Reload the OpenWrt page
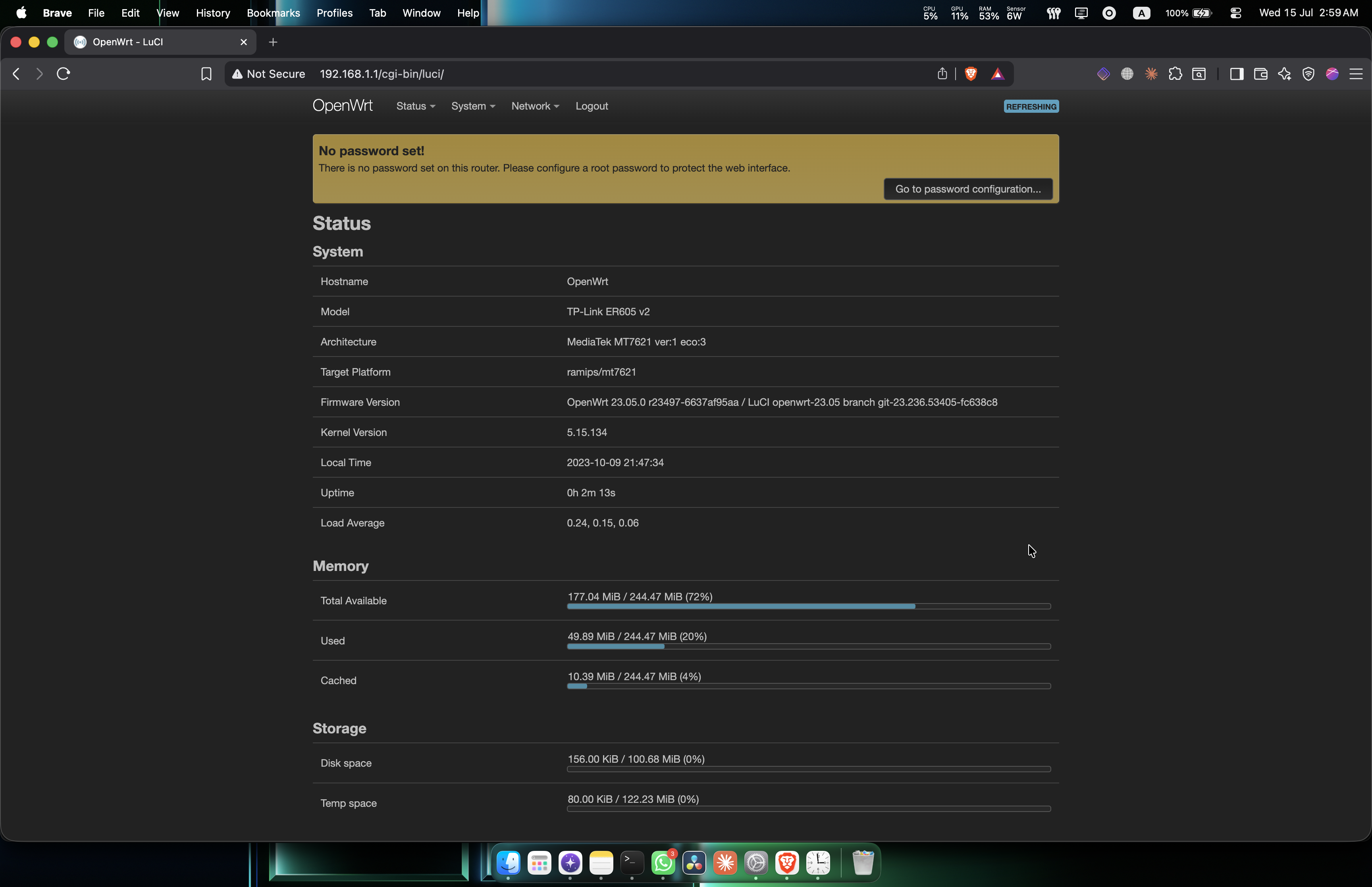This screenshot has height=887, width=1372. coord(64,74)
